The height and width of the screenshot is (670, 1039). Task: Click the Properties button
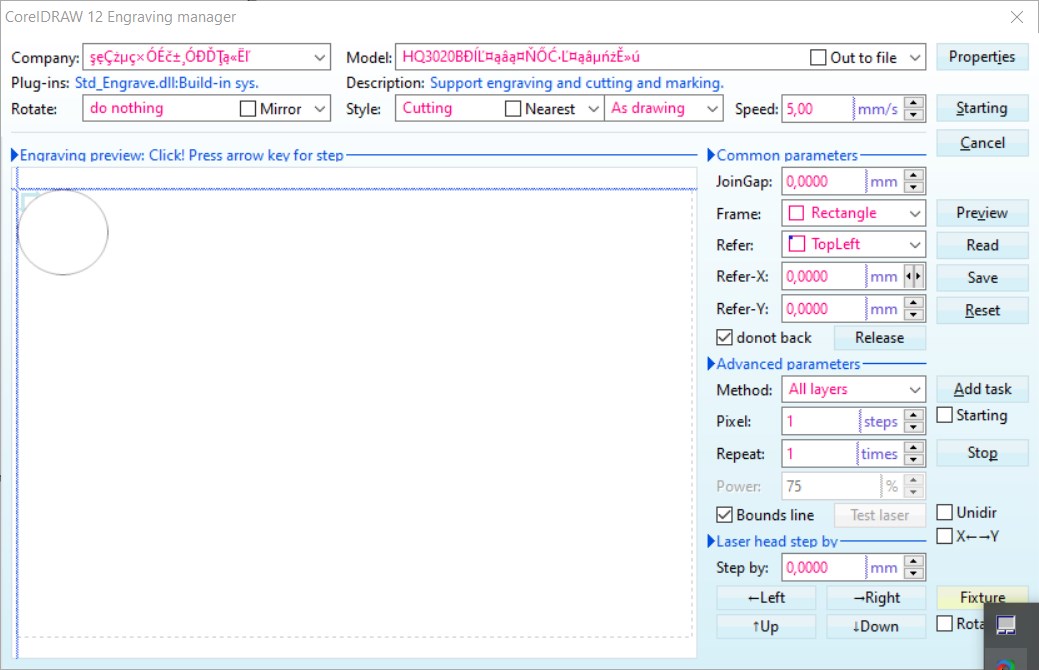(981, 57)
